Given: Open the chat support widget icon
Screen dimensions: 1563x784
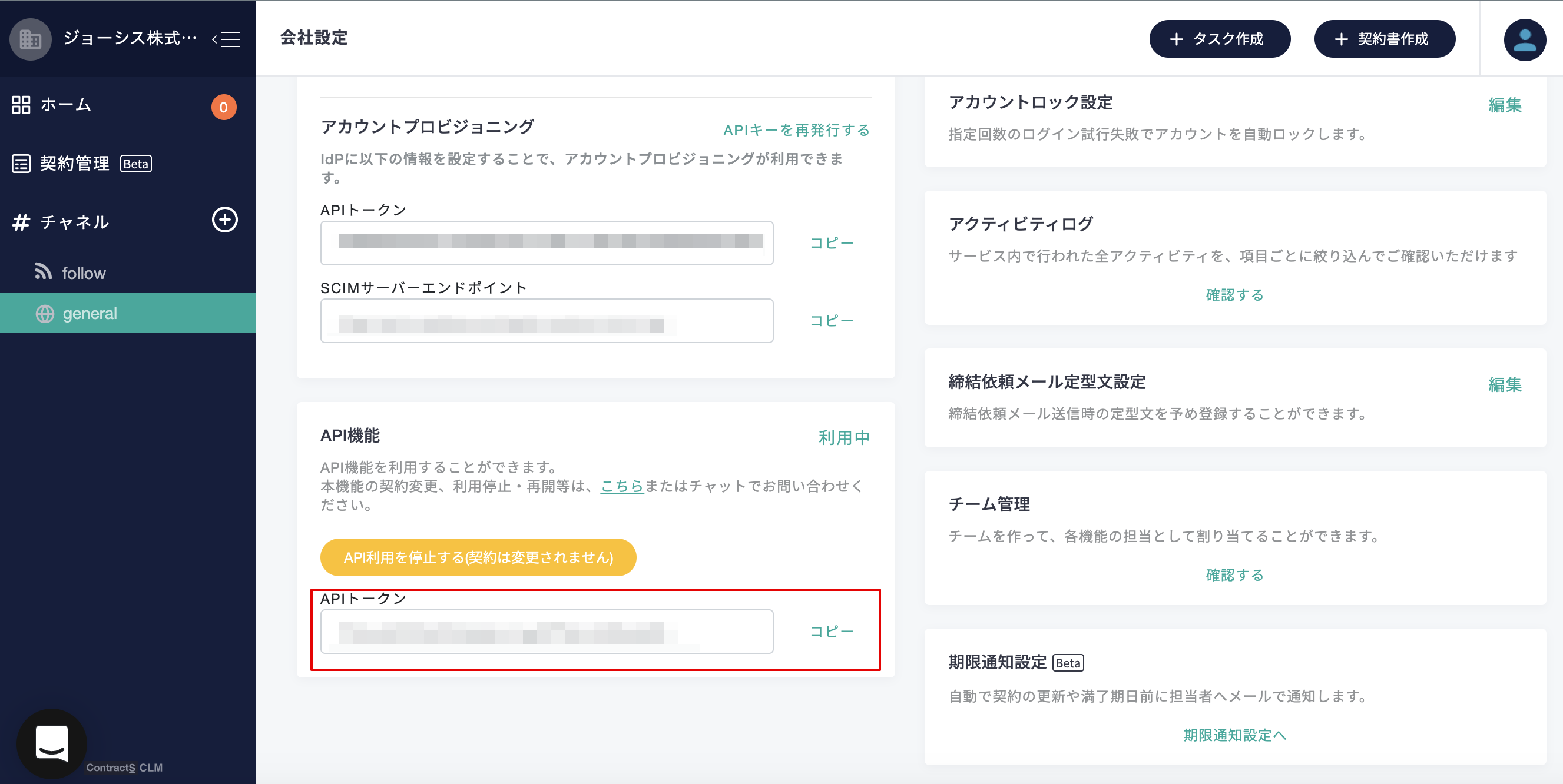Looking at the screenshot, I should (x=52, y=743).
